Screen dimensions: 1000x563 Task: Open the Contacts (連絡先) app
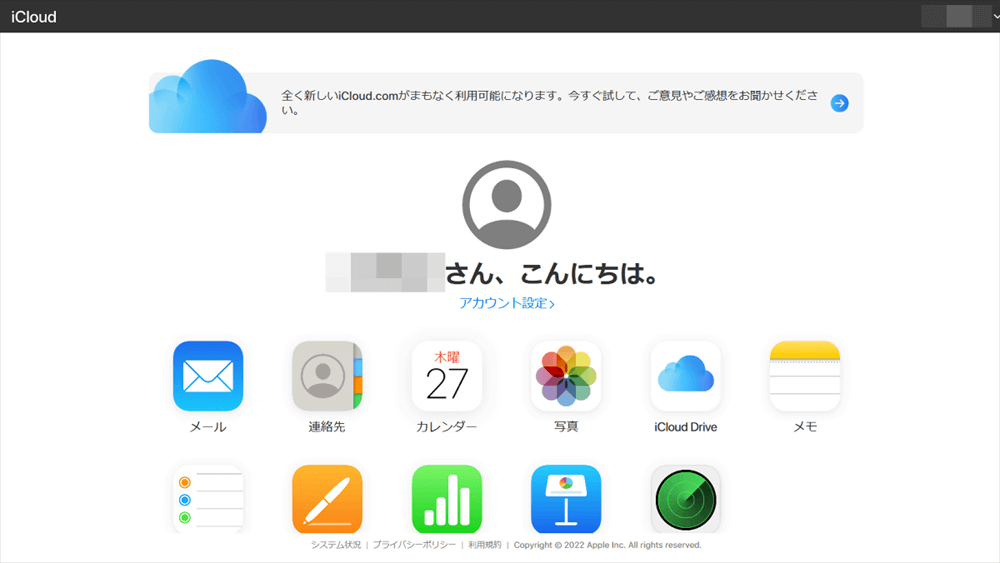click(327, 376)
